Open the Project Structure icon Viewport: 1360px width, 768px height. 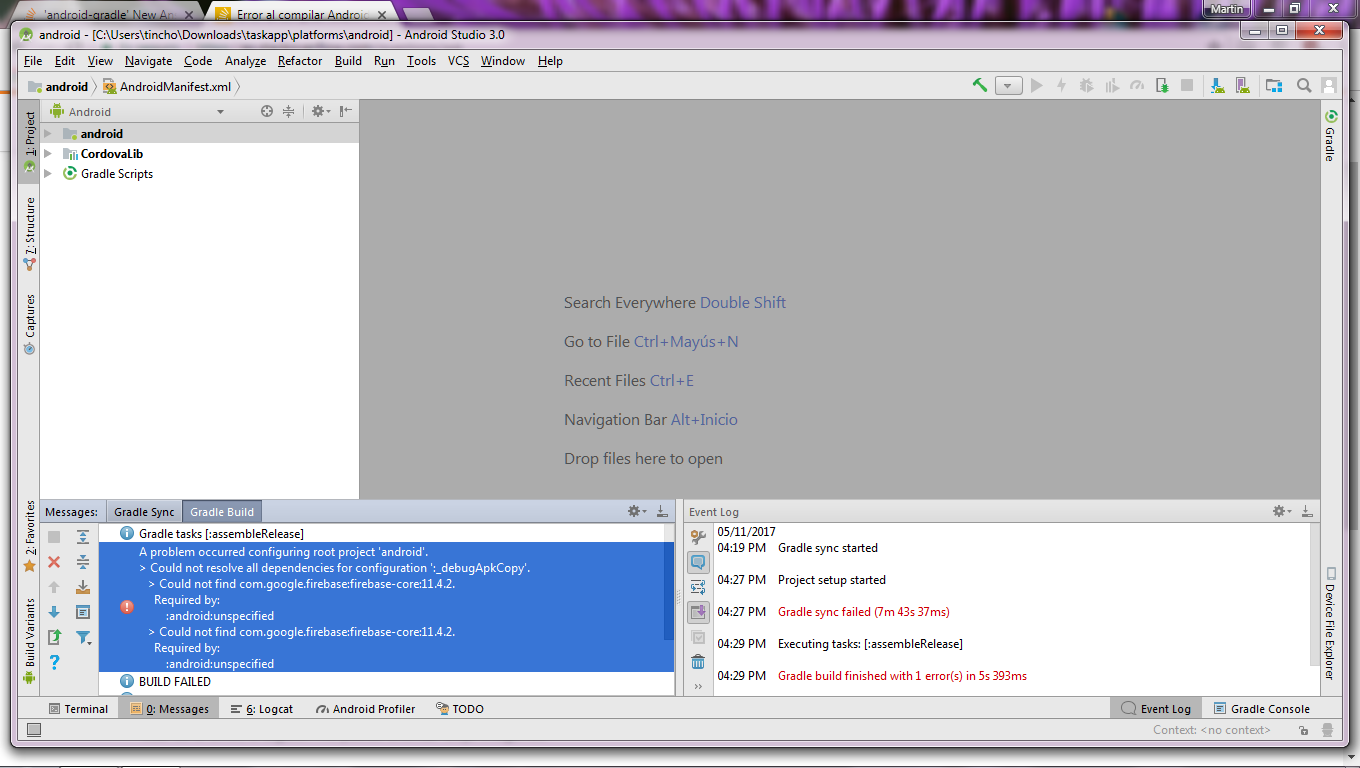click(x=1274, y=86)
